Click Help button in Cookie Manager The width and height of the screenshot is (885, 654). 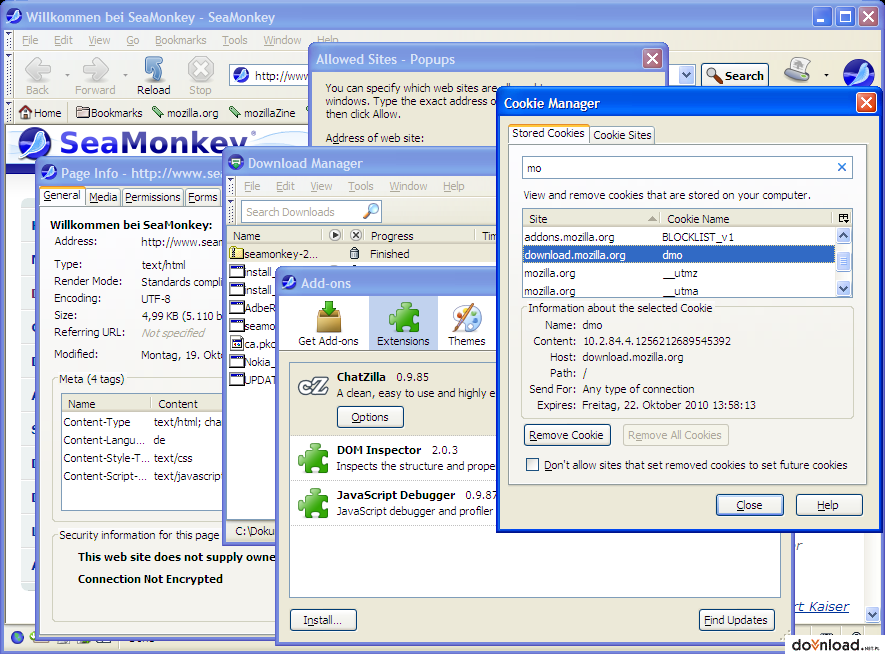(x=829, y=505)
